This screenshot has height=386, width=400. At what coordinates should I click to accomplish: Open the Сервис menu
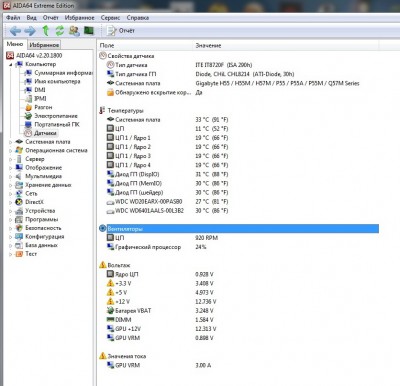click(110, 18)
